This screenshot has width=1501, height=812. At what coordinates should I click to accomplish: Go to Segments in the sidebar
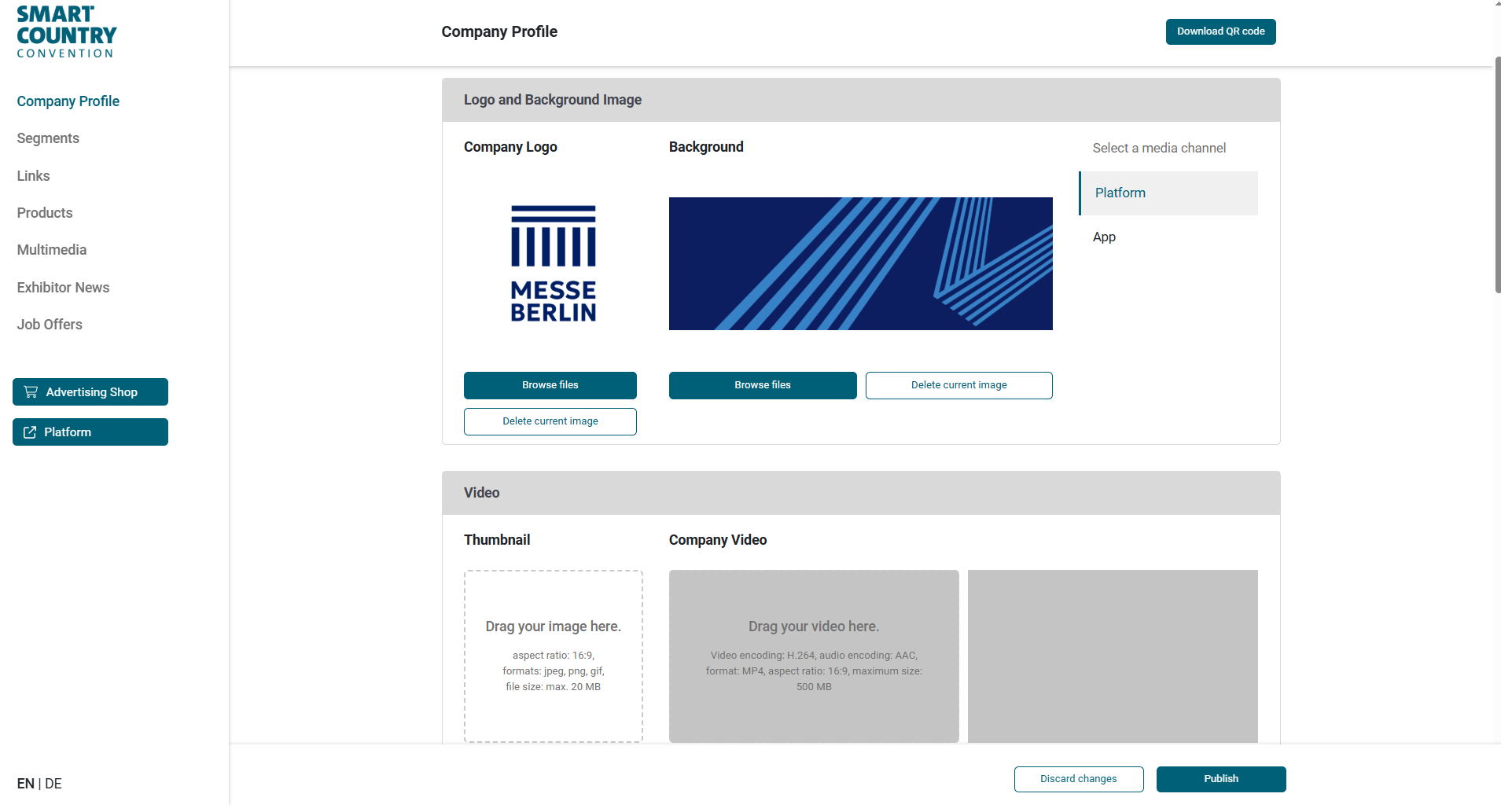pyautogui.click(x=48, y=138)
